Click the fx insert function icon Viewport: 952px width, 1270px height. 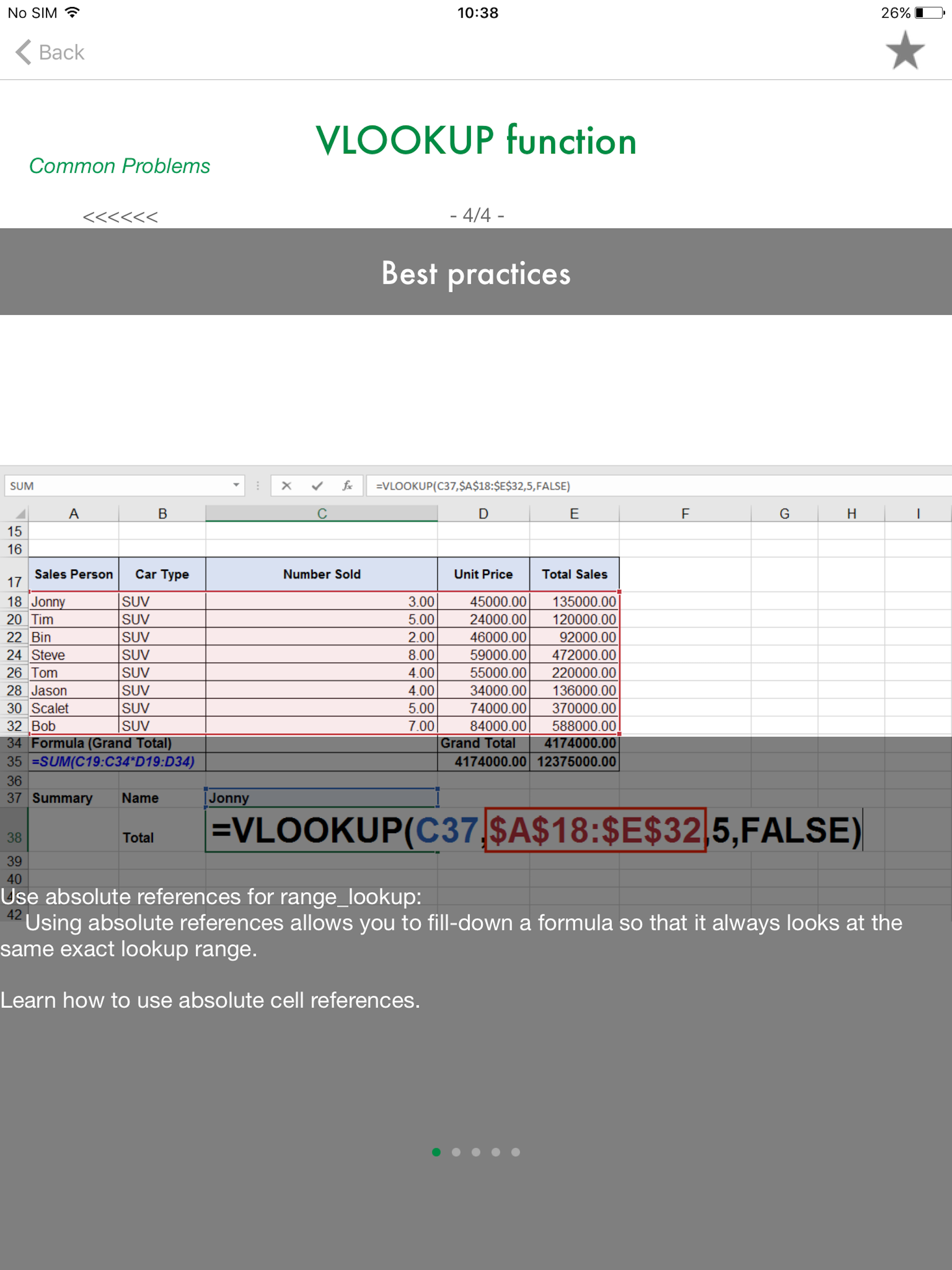point(347,486)
